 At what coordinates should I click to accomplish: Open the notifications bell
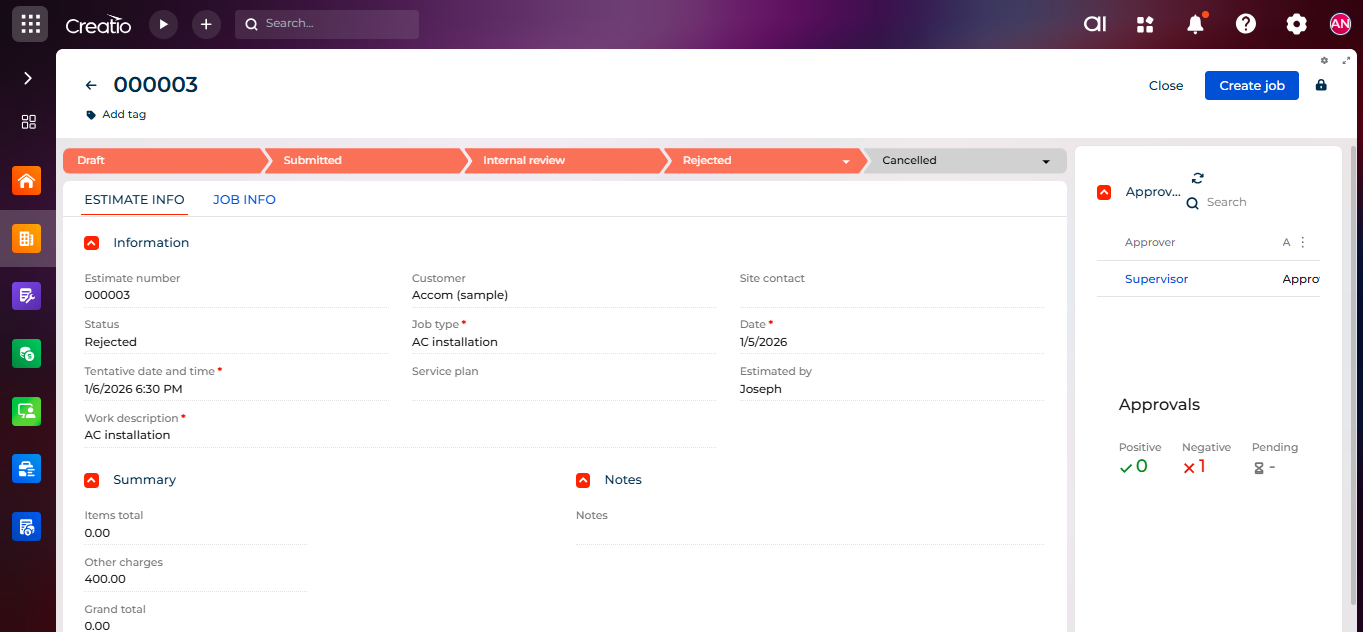[1195, 25]
